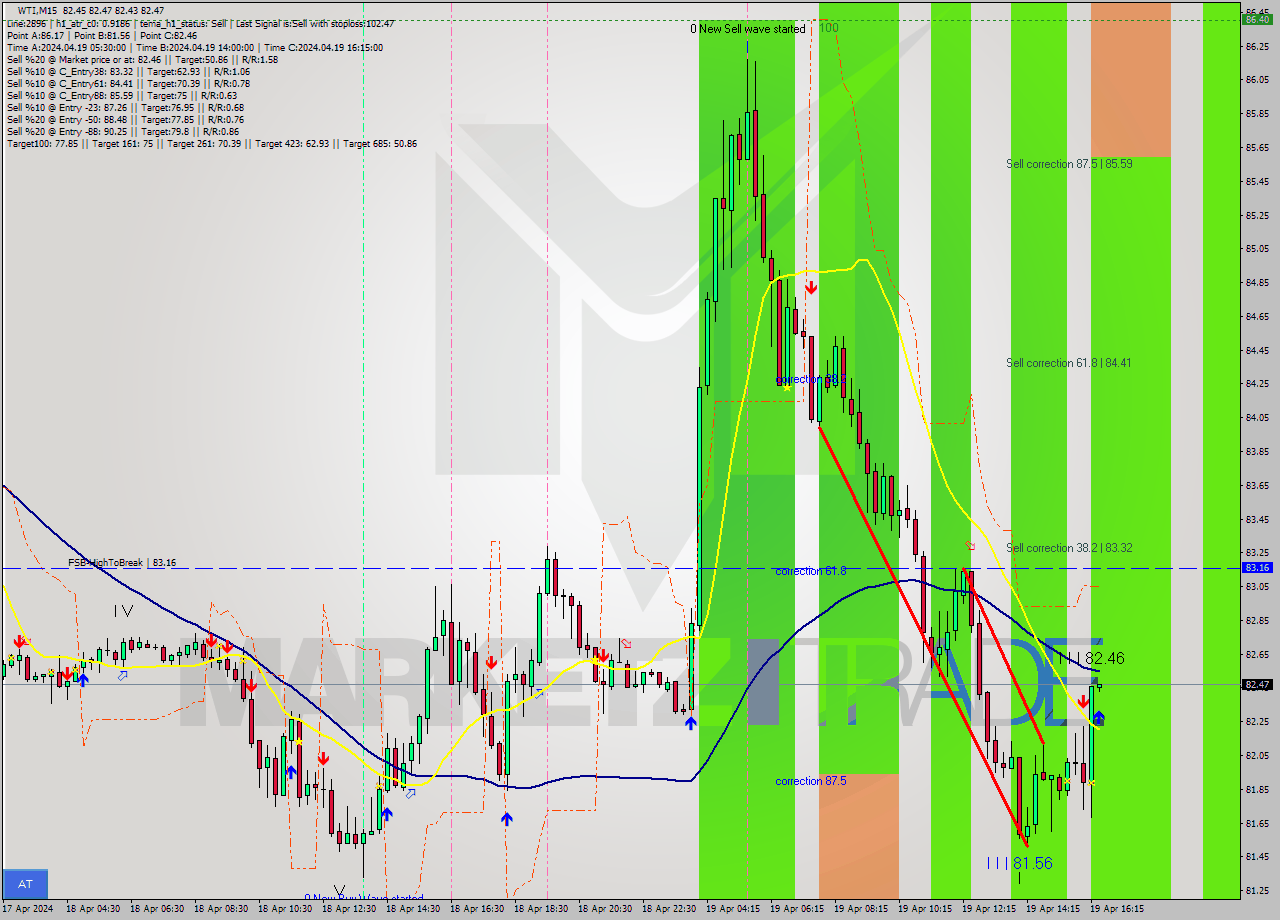This screenshot has height=920, width=1280.
Task: Click the blue buy arrow below the 18 Apr 22:30 breakout candle
Action: point(691,723)
